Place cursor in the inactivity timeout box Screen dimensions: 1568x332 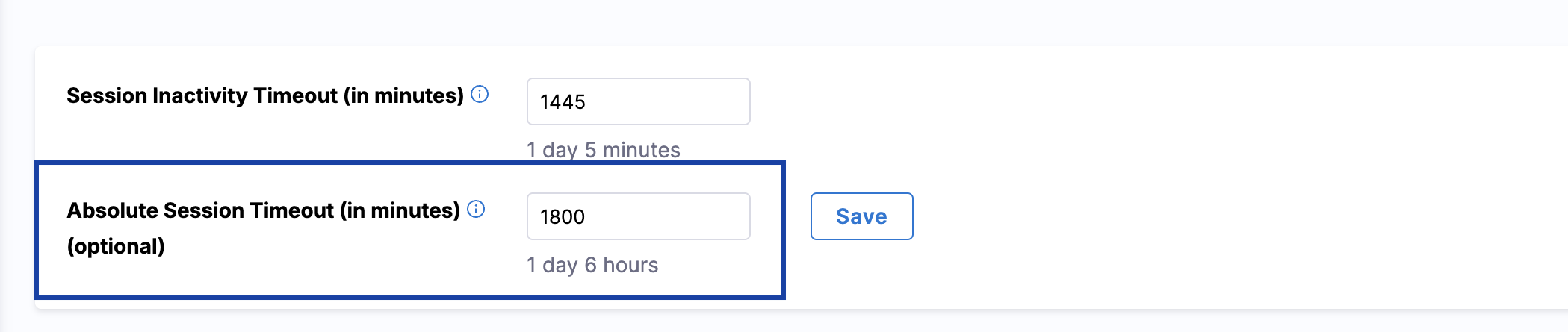[638, 101]
